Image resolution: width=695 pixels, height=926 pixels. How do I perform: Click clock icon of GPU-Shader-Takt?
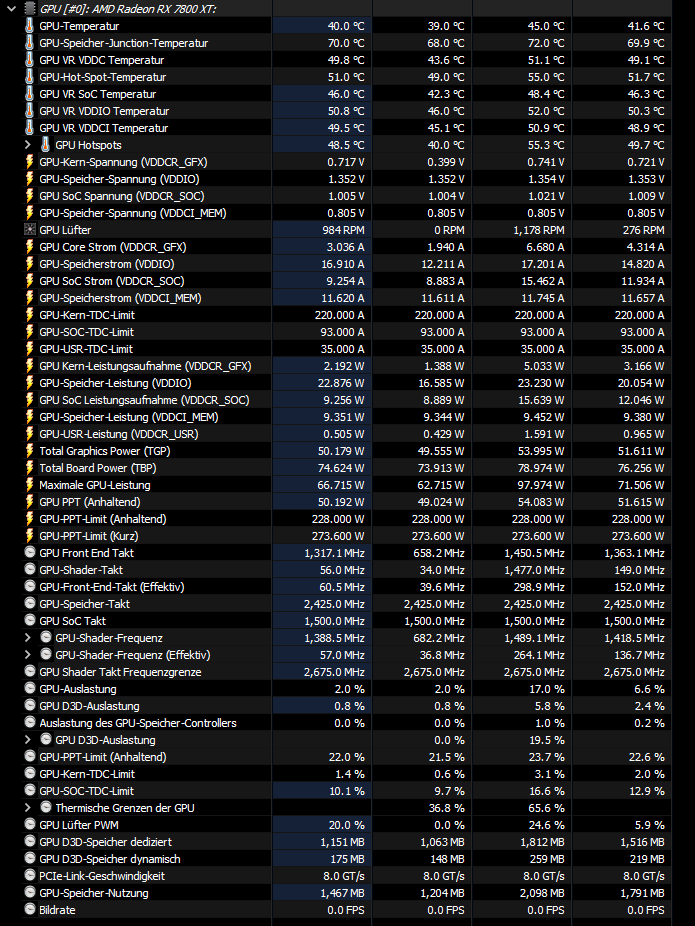30,570
